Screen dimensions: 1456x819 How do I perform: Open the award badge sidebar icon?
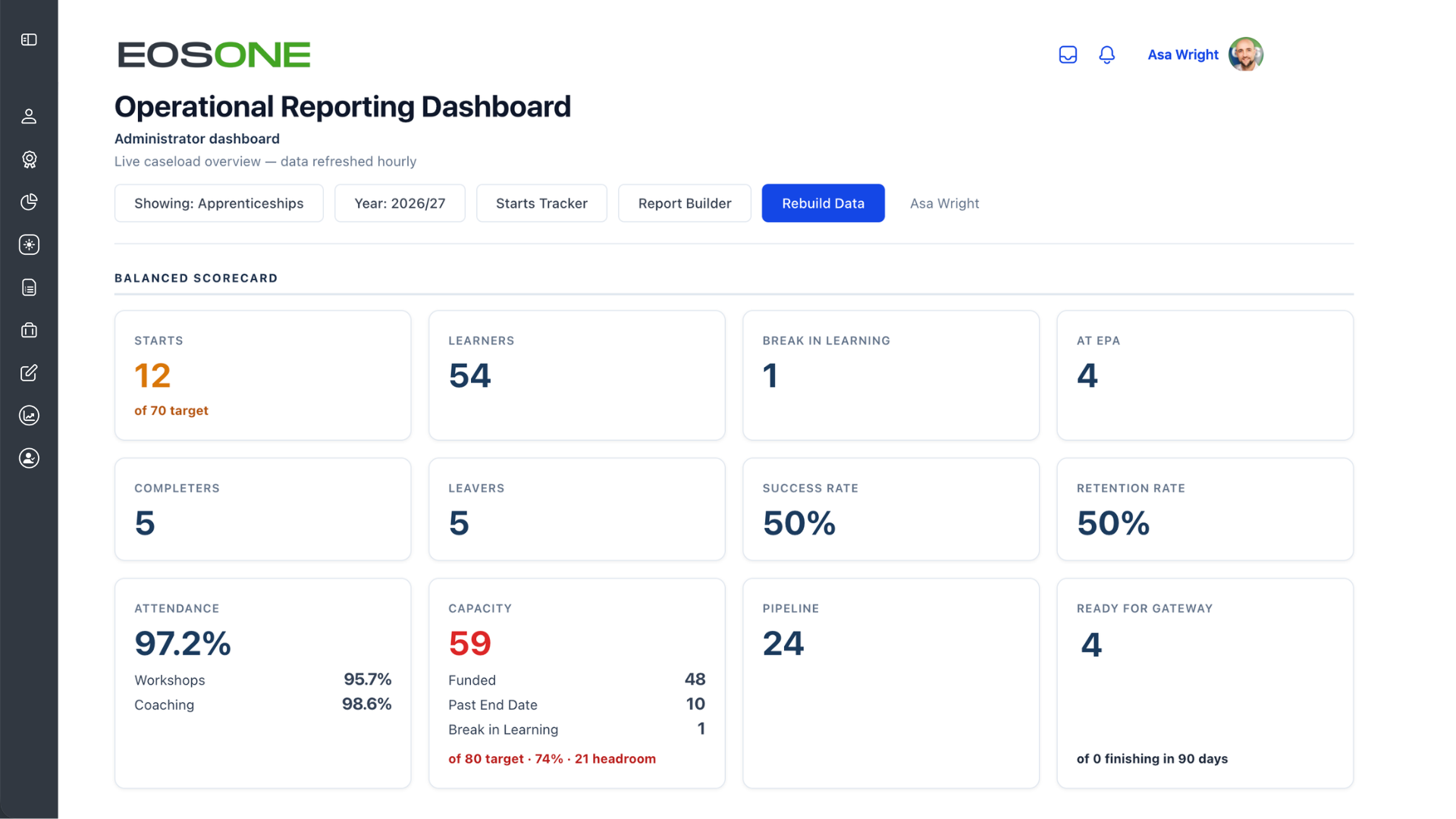(x=29, y=159)
